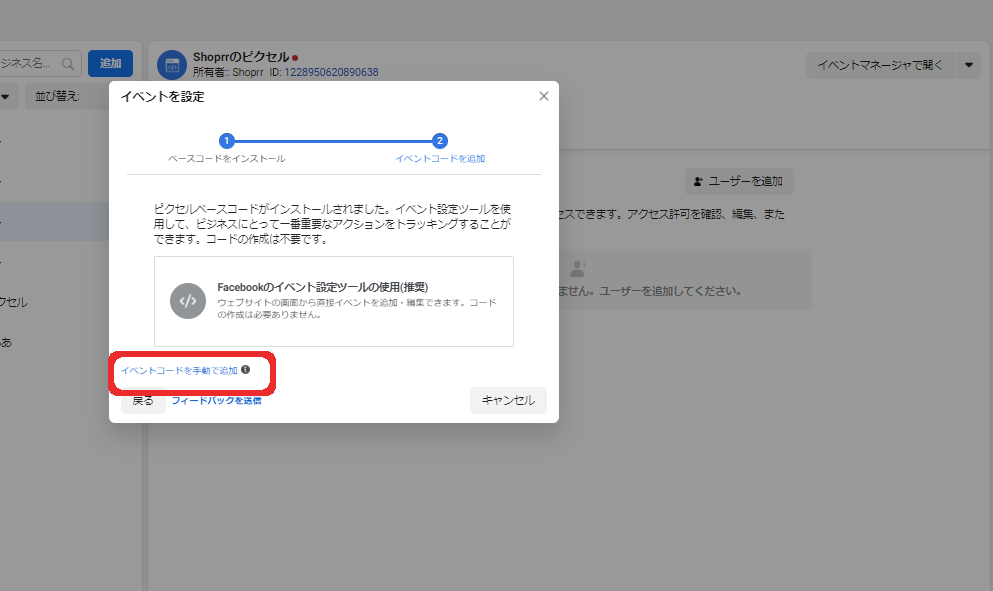The height and width of the screenshot is (591, 993).
Task: Click ユーザーを追加 button
Action: [739, 182]
